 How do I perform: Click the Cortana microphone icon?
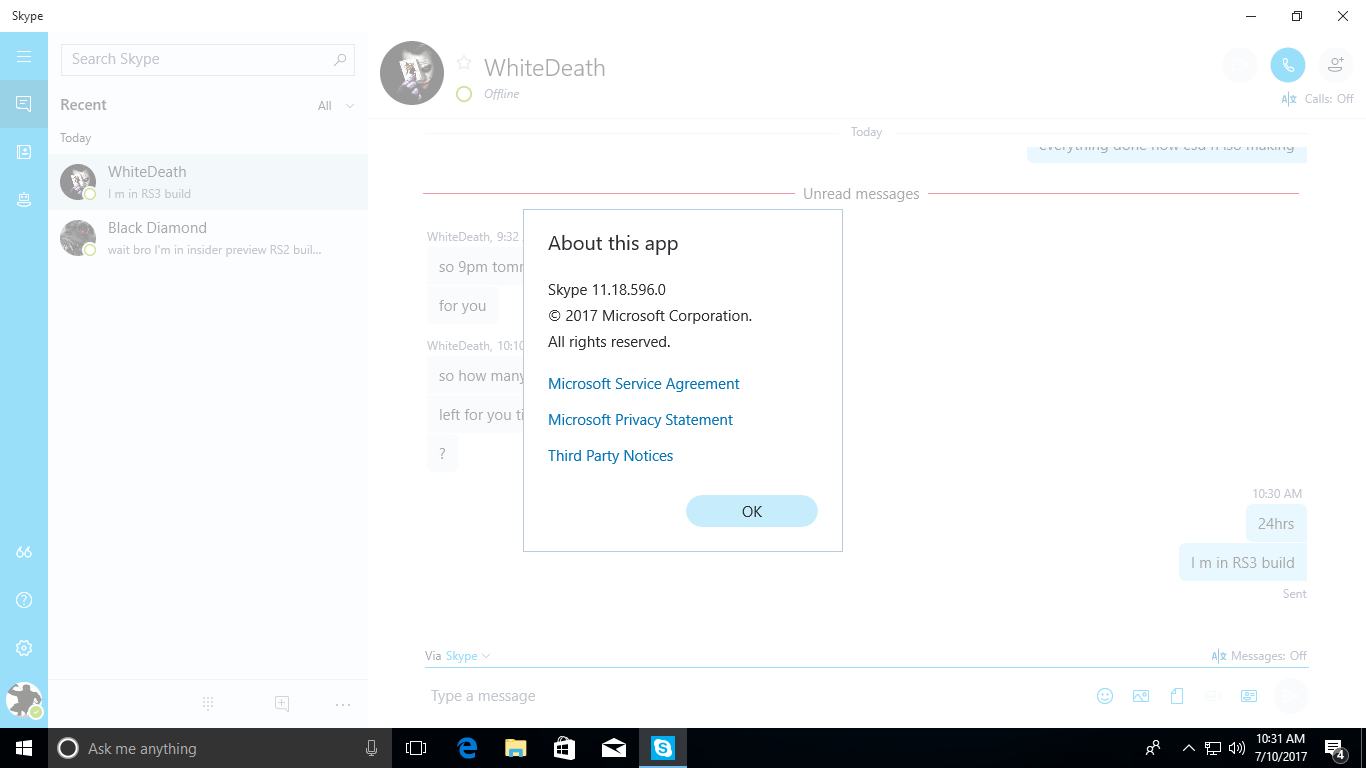tap(371, 748)
